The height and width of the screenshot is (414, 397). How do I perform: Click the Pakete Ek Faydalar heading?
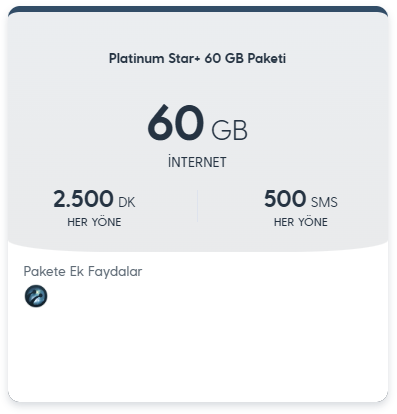coord(83,272)
